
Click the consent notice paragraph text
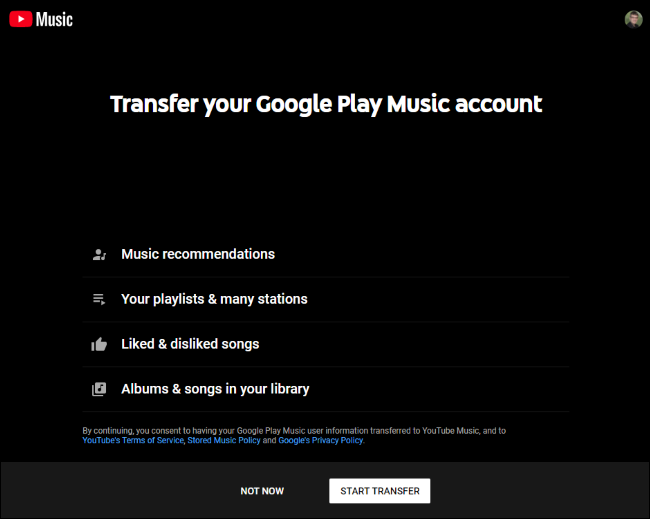pos(294,435)
